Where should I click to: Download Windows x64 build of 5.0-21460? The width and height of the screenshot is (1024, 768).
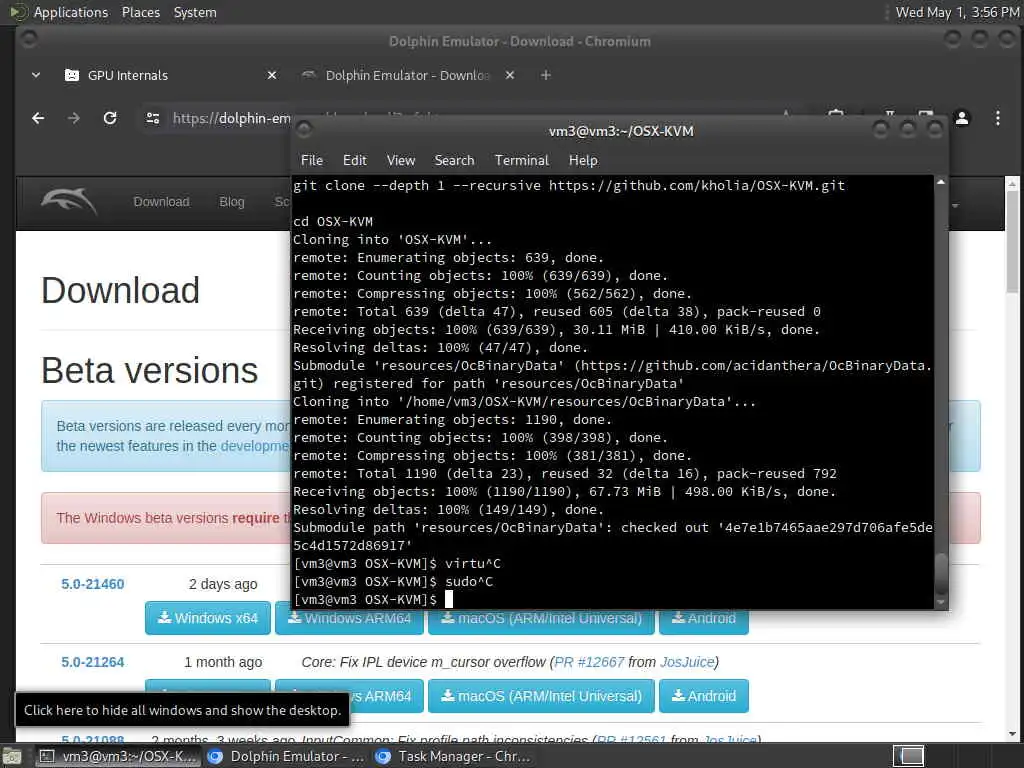[x=208, y=618]
